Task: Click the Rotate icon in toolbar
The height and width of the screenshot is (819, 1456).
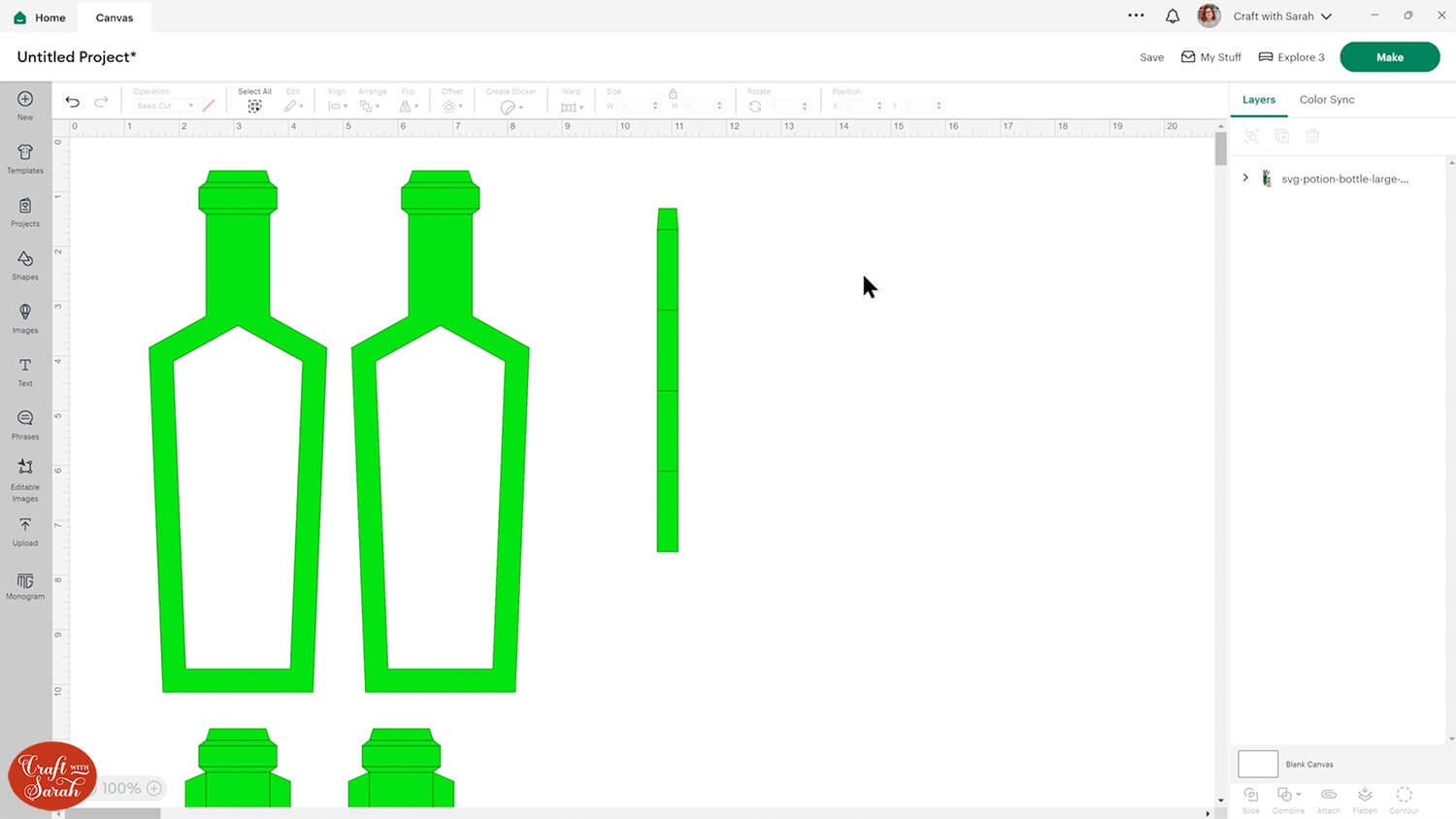Action: (x=755, y=106)
